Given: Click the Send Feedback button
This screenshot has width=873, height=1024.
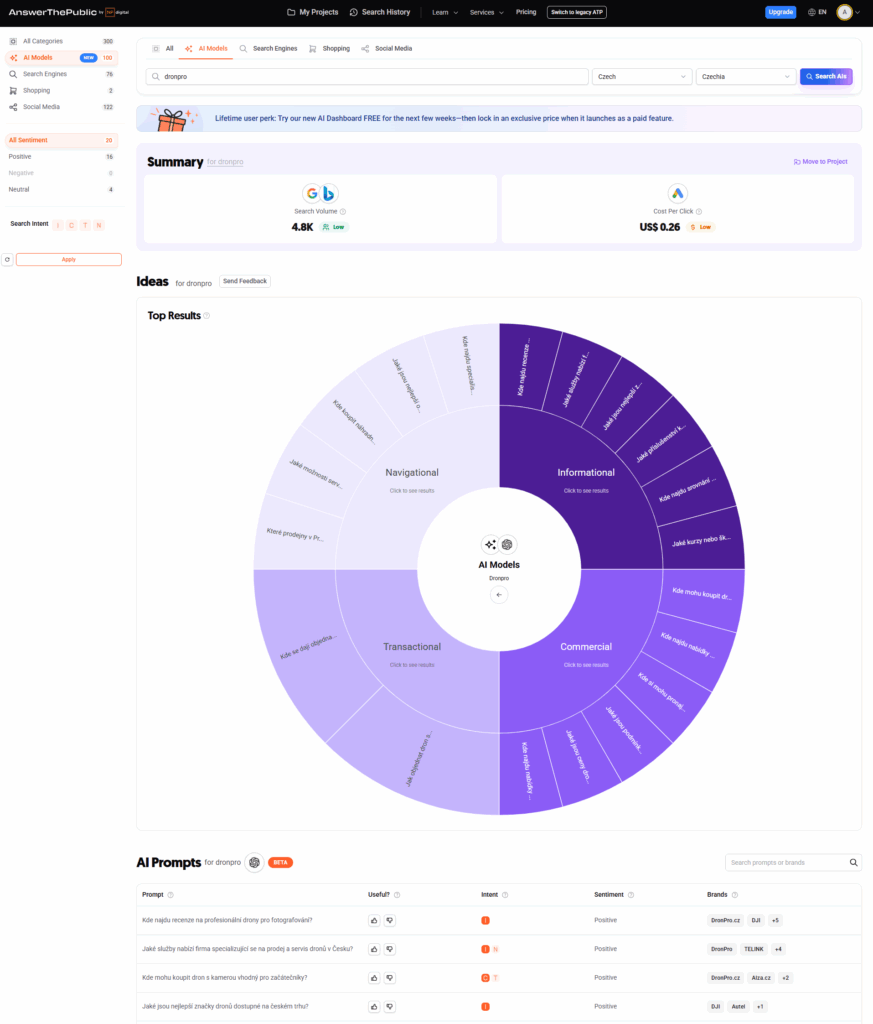Looking at the screenshot, I should pyautogui.click(x=245, y=281).
